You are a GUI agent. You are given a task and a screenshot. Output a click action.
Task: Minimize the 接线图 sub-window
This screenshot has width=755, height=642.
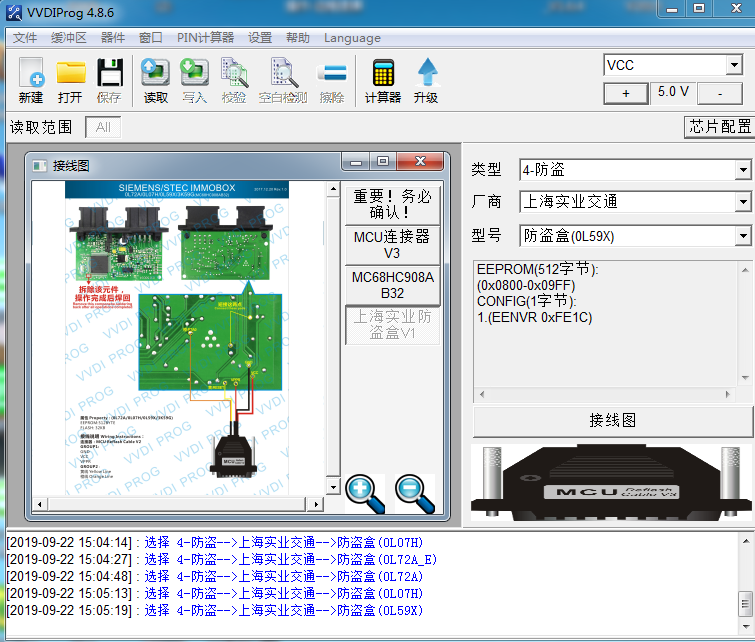pyautogui.click(x=356, y=162)
